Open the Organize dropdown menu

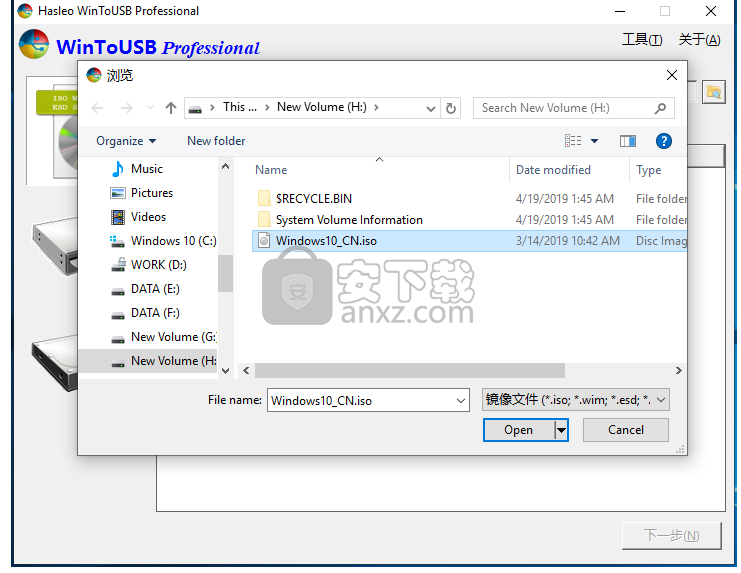(126, 141)
